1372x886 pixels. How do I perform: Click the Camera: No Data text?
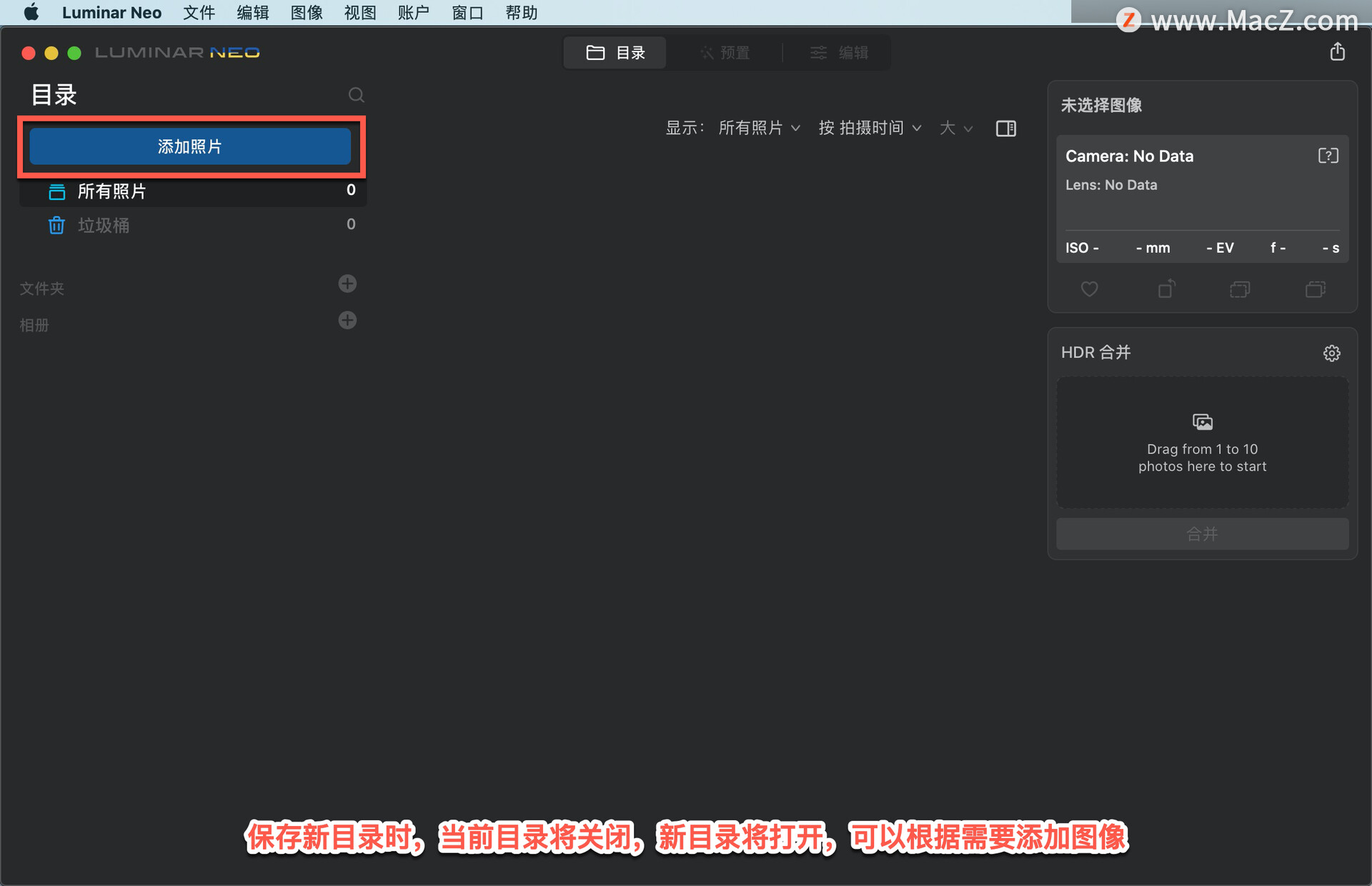1129,156
